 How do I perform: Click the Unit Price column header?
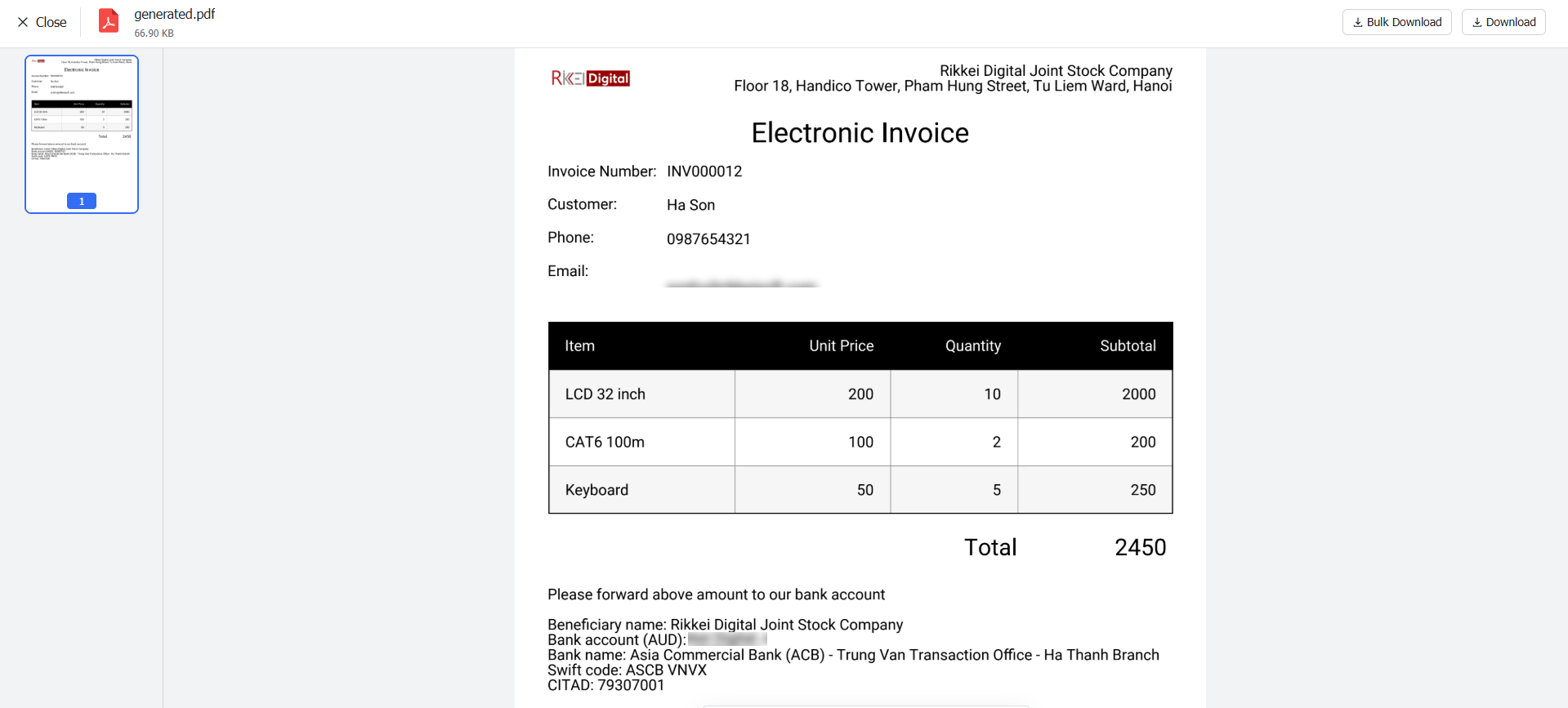click(x=841, y=346)
